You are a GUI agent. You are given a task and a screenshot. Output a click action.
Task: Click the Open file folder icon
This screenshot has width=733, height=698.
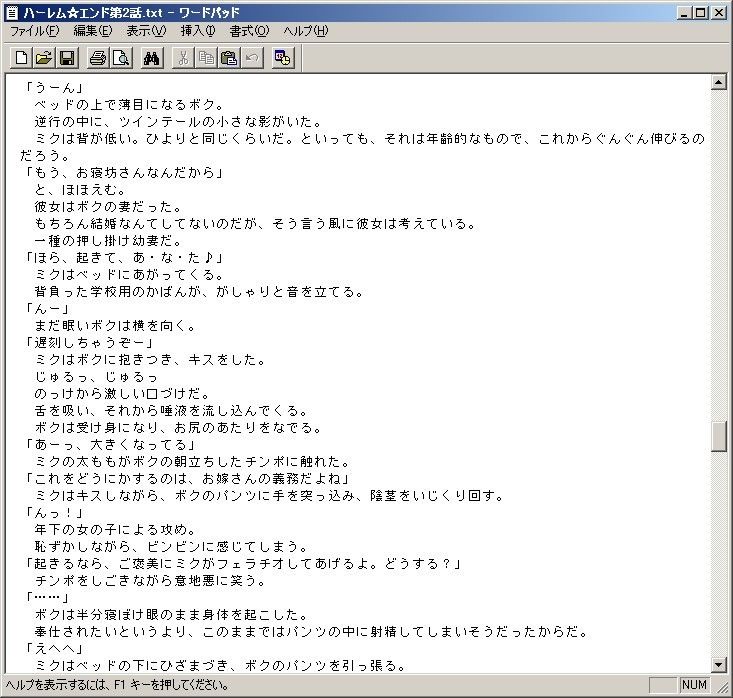coord(44,58)
